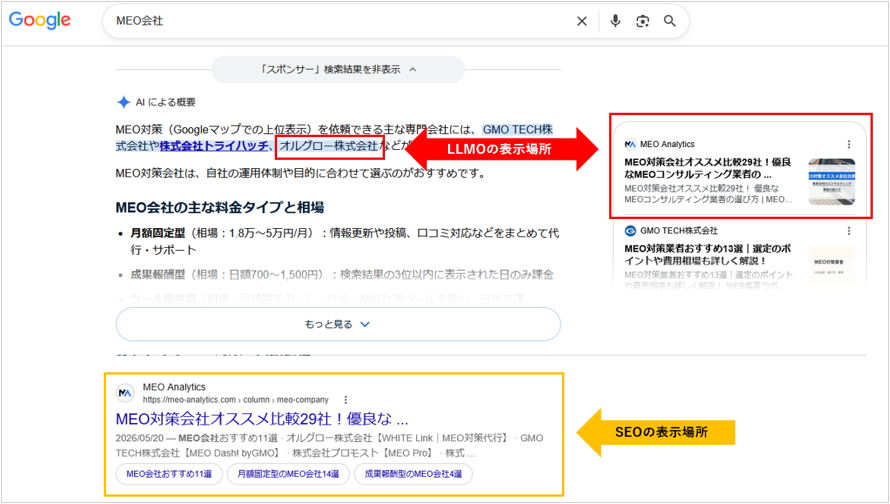
Task: Click the MEO Analytics site name above the URL
Action: pyautogui.click(x=174, y=387)
